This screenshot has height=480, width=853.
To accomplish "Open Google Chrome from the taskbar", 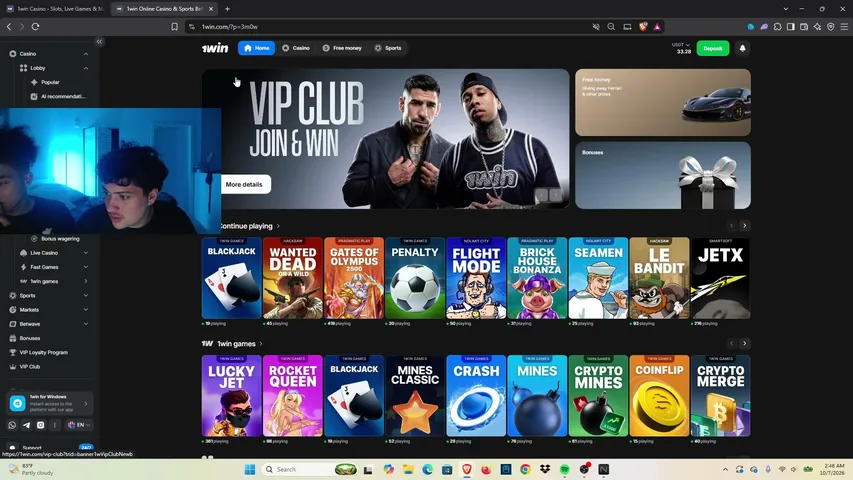I will [x=525, y=469].
